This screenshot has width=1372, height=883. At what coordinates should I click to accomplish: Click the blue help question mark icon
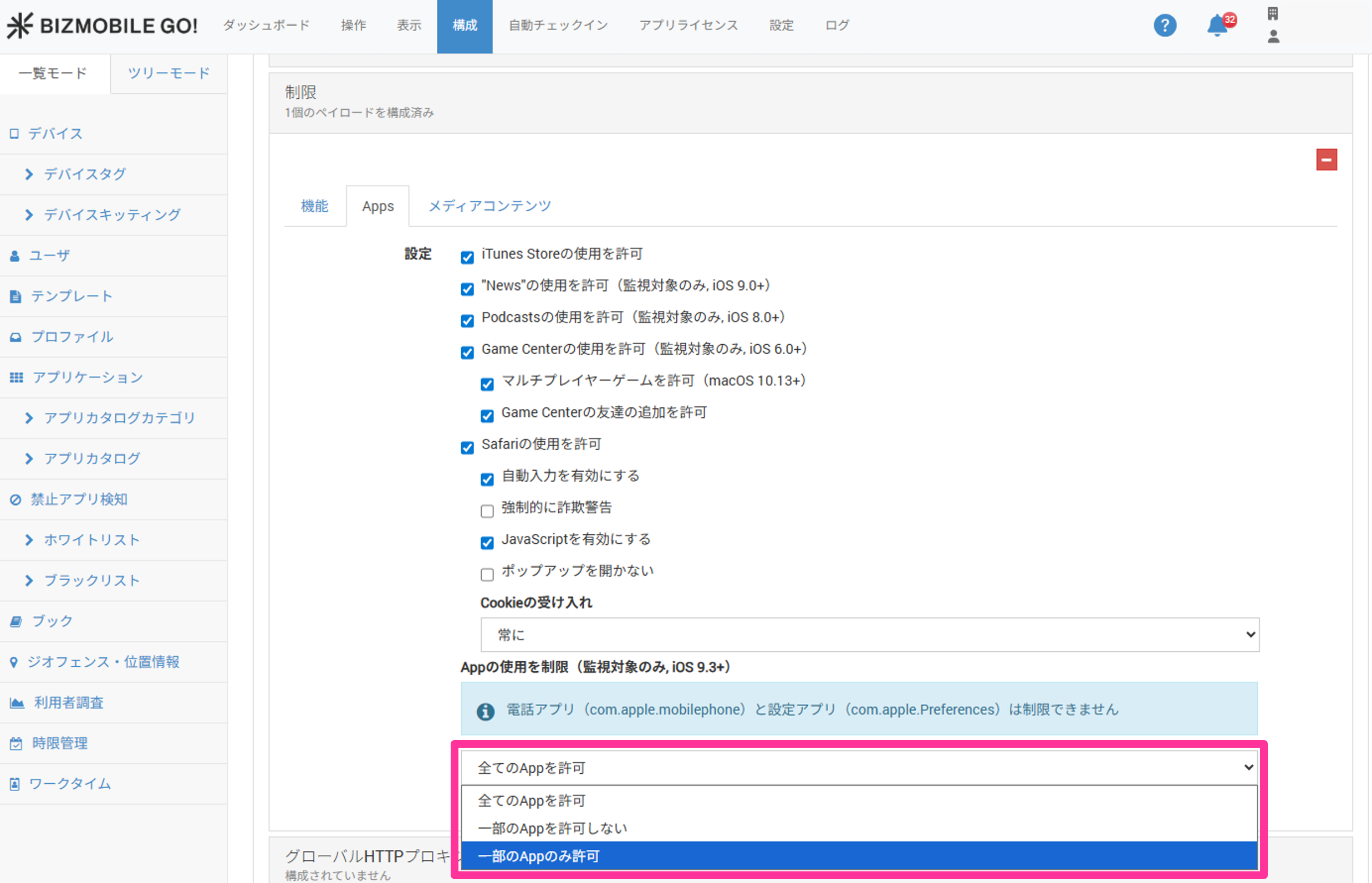coord(1165,25)
